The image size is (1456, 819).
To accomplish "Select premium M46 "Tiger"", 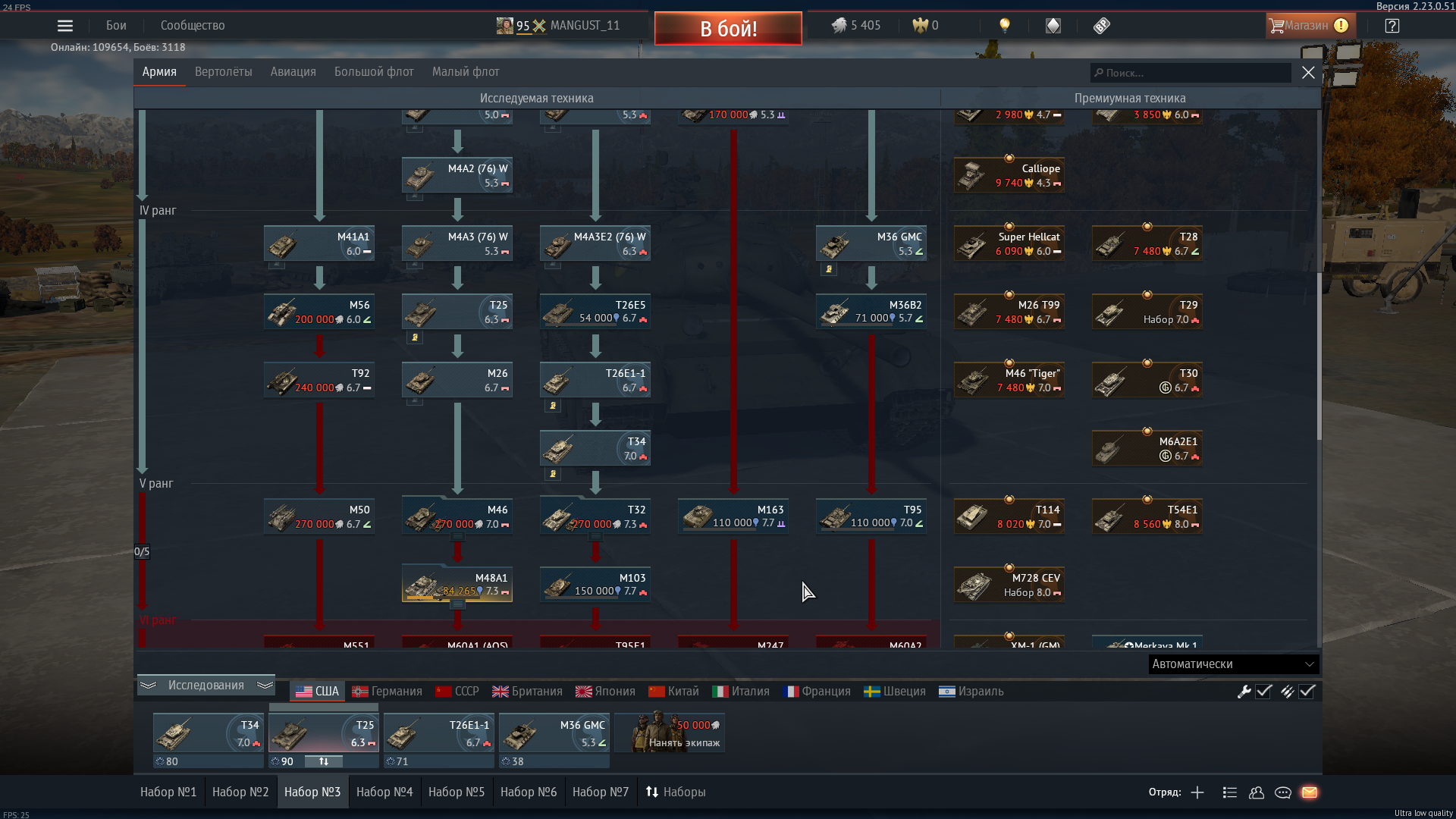I will pos(1009,380).
